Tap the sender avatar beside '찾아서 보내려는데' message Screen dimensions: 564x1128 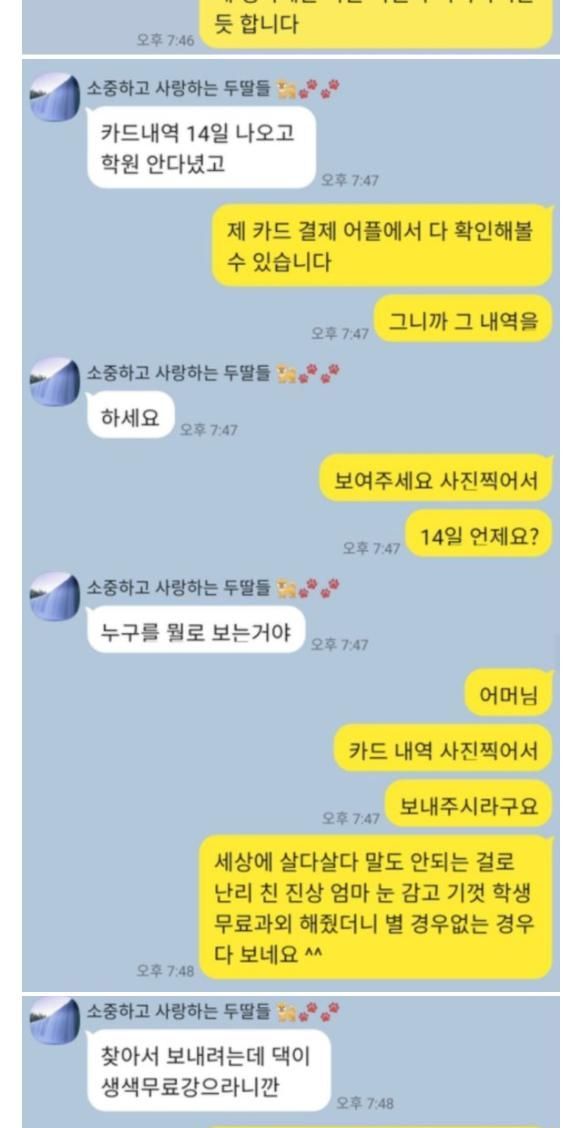[55, 1022]
